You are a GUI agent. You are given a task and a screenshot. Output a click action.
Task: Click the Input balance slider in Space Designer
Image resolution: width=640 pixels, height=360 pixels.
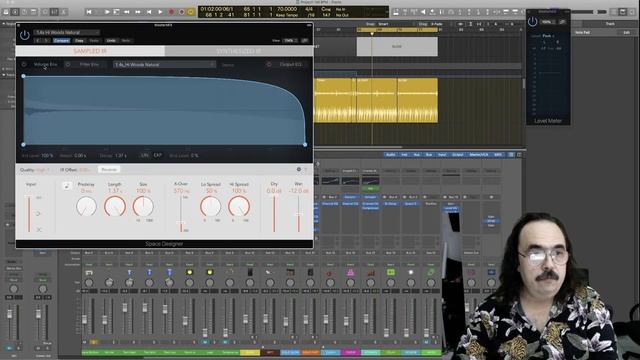tap(29, 213)
